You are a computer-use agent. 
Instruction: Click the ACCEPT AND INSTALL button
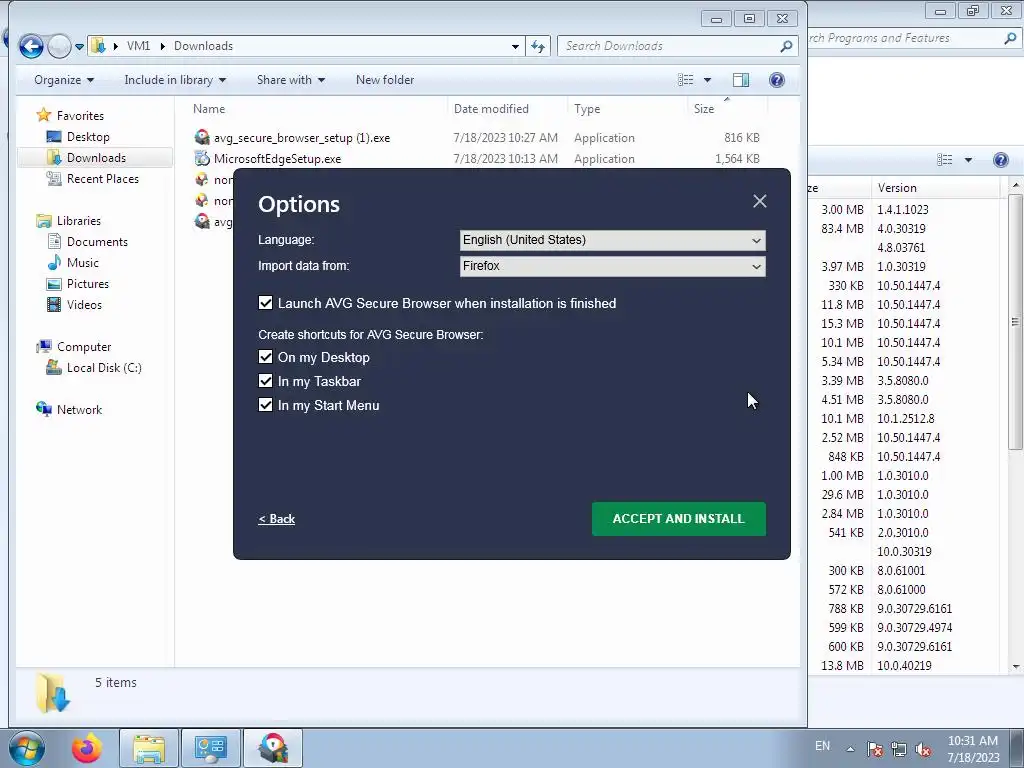pos(679,519)
